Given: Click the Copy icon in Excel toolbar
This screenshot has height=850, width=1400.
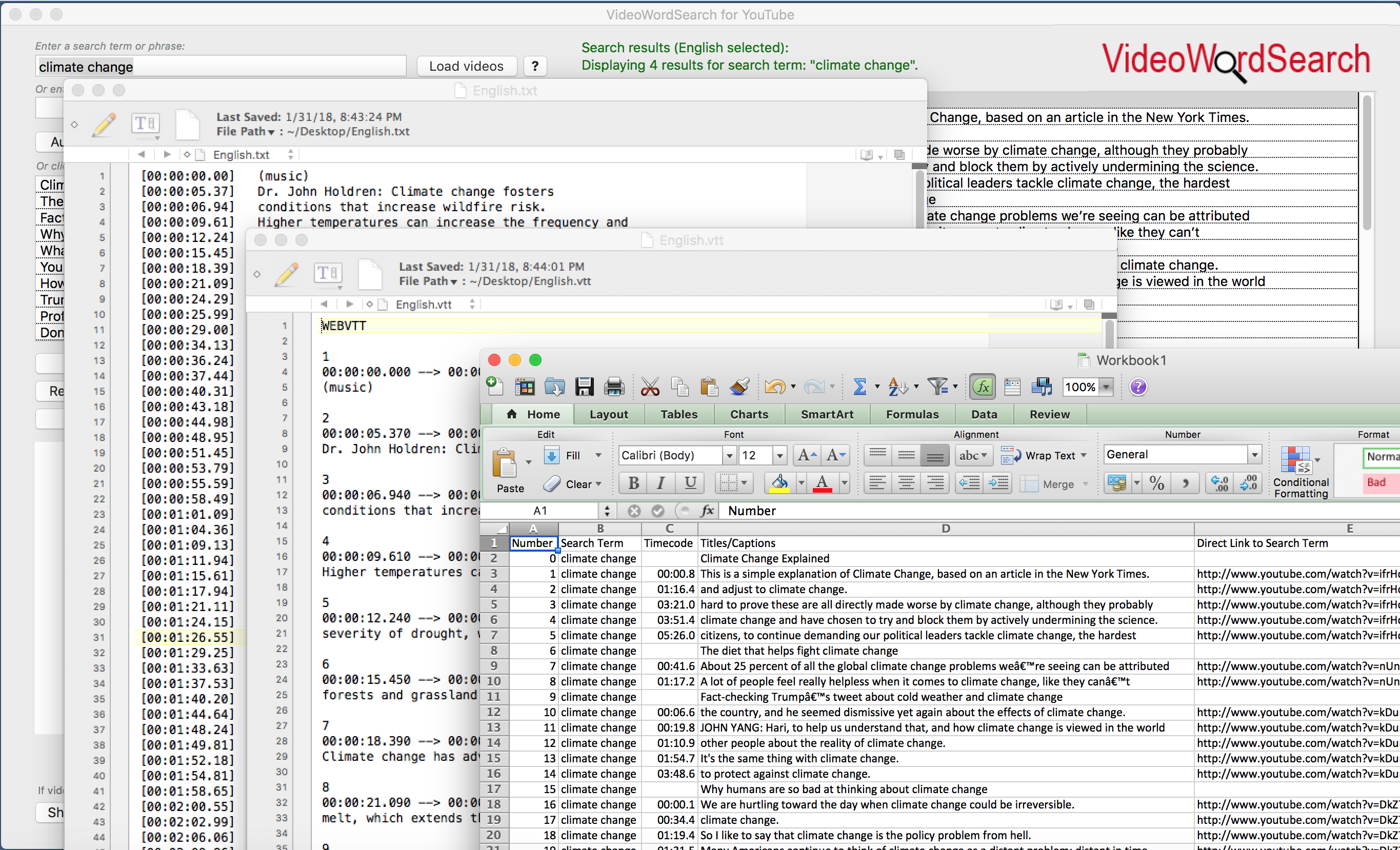Looking at the screenshot, I should [679, 387].
